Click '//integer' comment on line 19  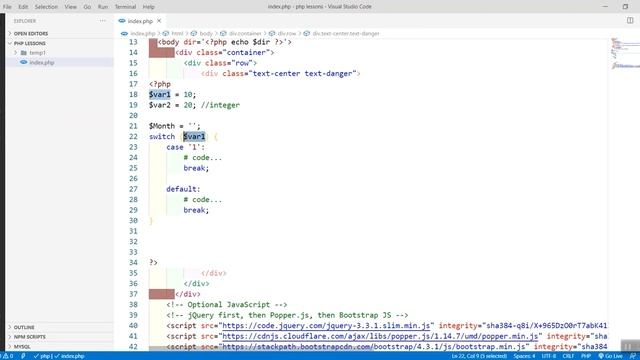point(220,105)
